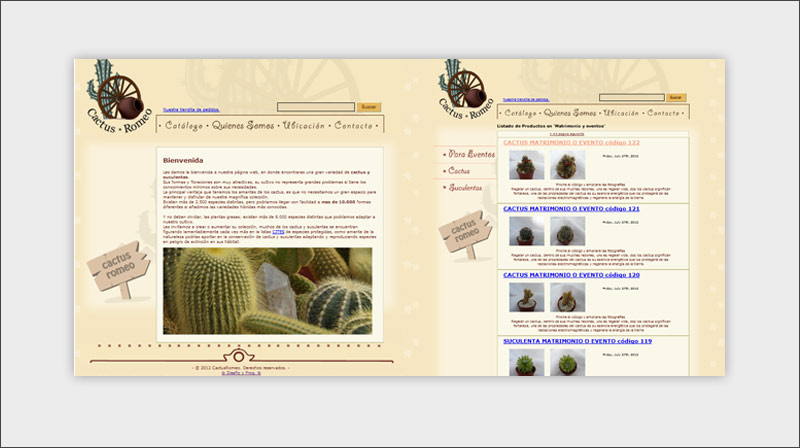The image size is (800, 448).
Task: Open 'Nuestra tarjeta de pedidos' link on right page
Action: (x=526, y=99)
